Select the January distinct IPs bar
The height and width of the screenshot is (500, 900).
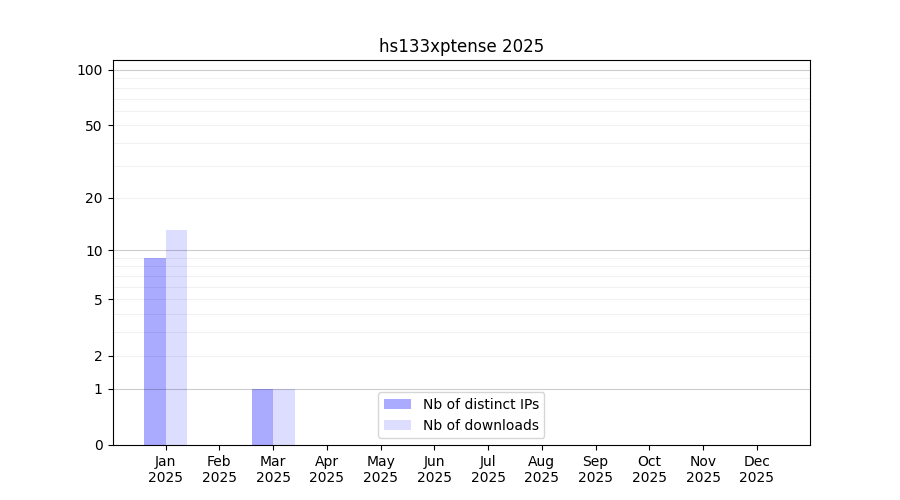click(155, 351)
